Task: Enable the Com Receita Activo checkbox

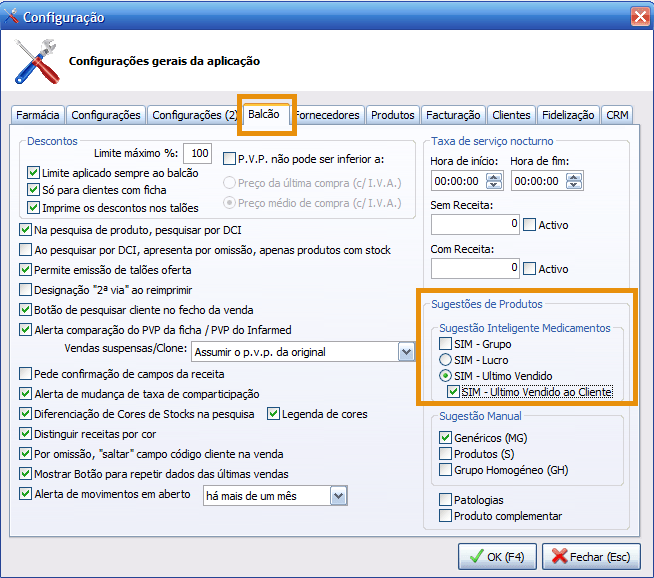Action: pos(530,269)
